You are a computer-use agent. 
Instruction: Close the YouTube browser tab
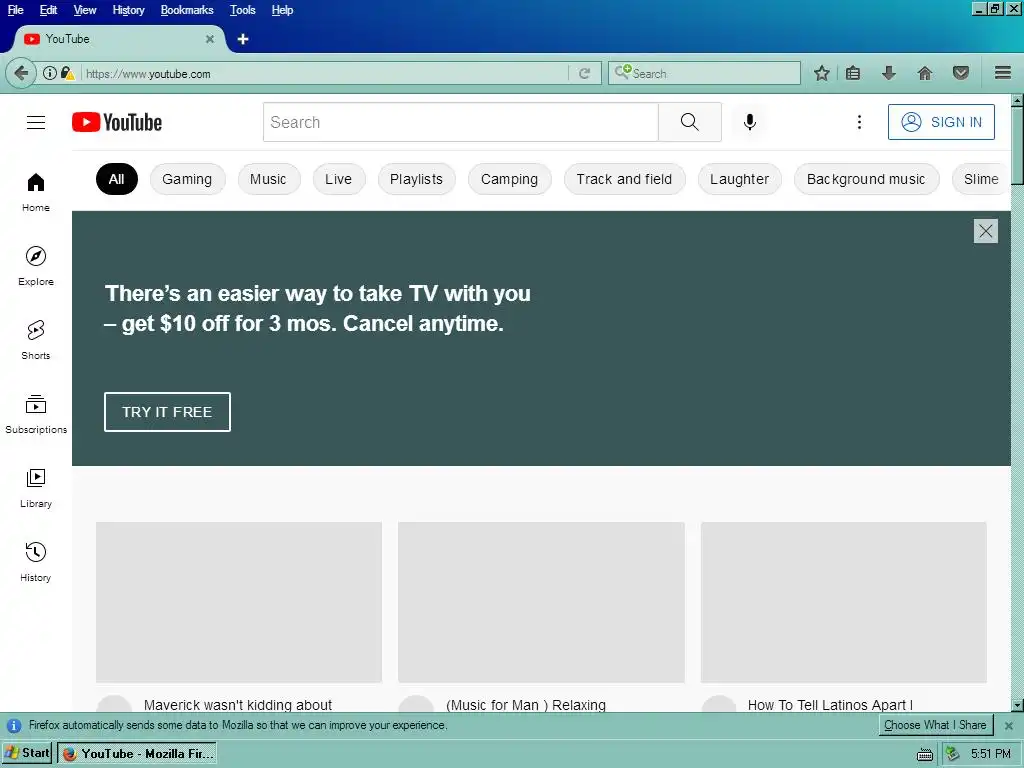210,39
